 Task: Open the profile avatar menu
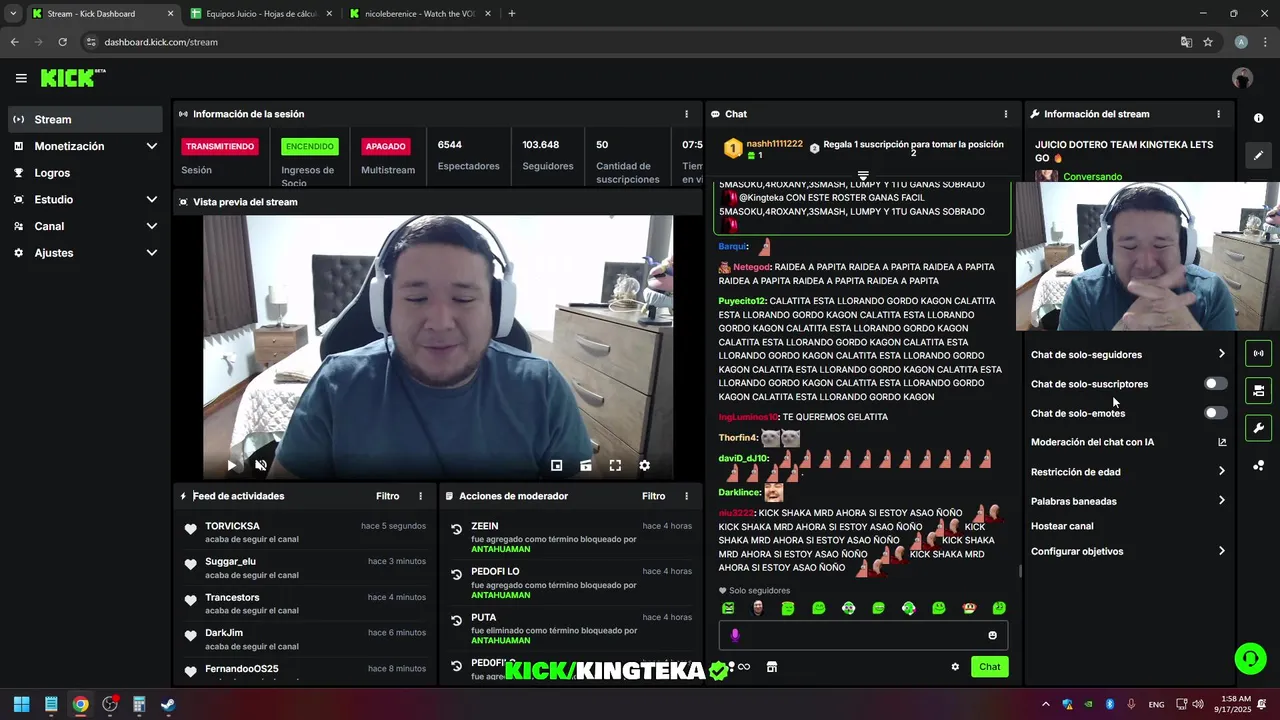point(1242,78)
